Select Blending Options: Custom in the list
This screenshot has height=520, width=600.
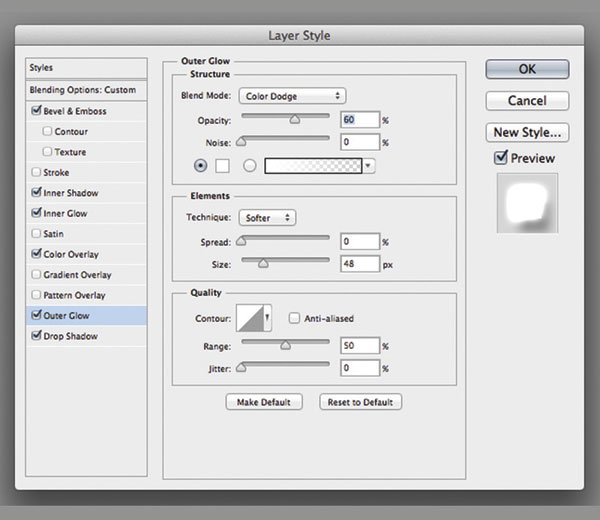83,90
